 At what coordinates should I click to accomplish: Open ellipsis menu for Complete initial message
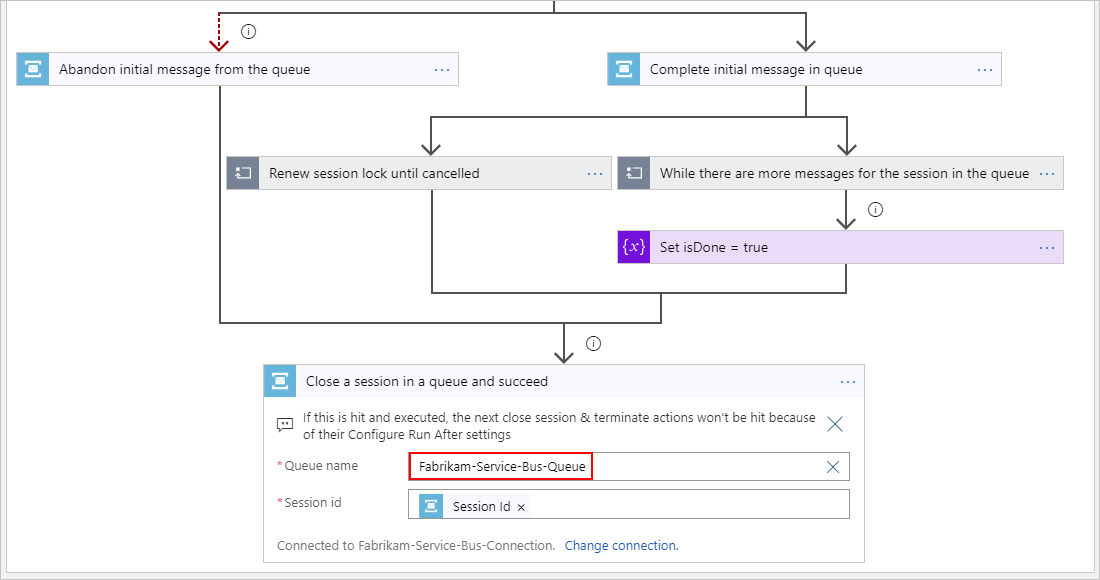[x=985, y=69]
